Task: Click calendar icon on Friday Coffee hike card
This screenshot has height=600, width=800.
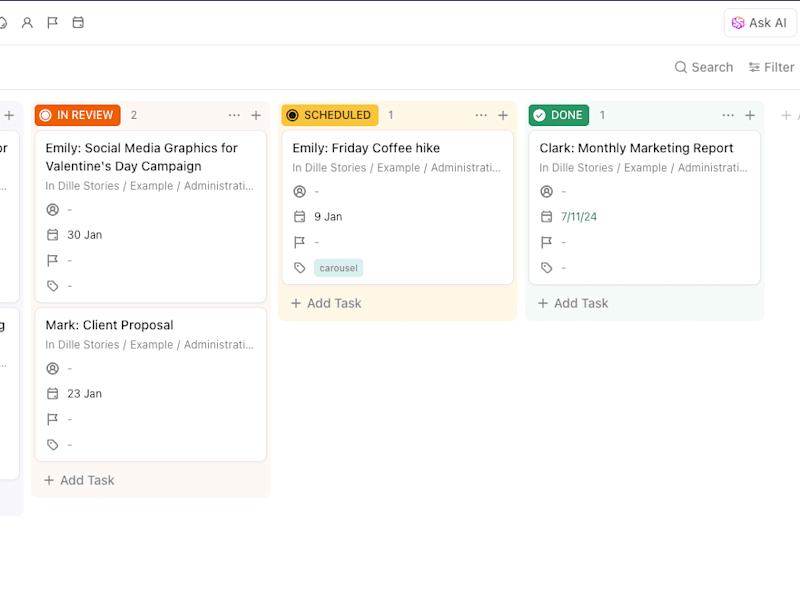Action: tap(299, 216)
